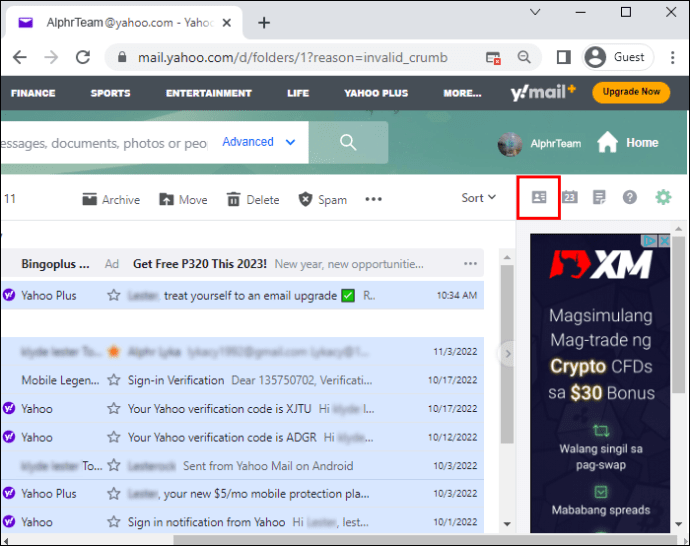Click the browser zoom magnifier icon
The width and height of the screenshot is (690, 546).
coord(524,57)
